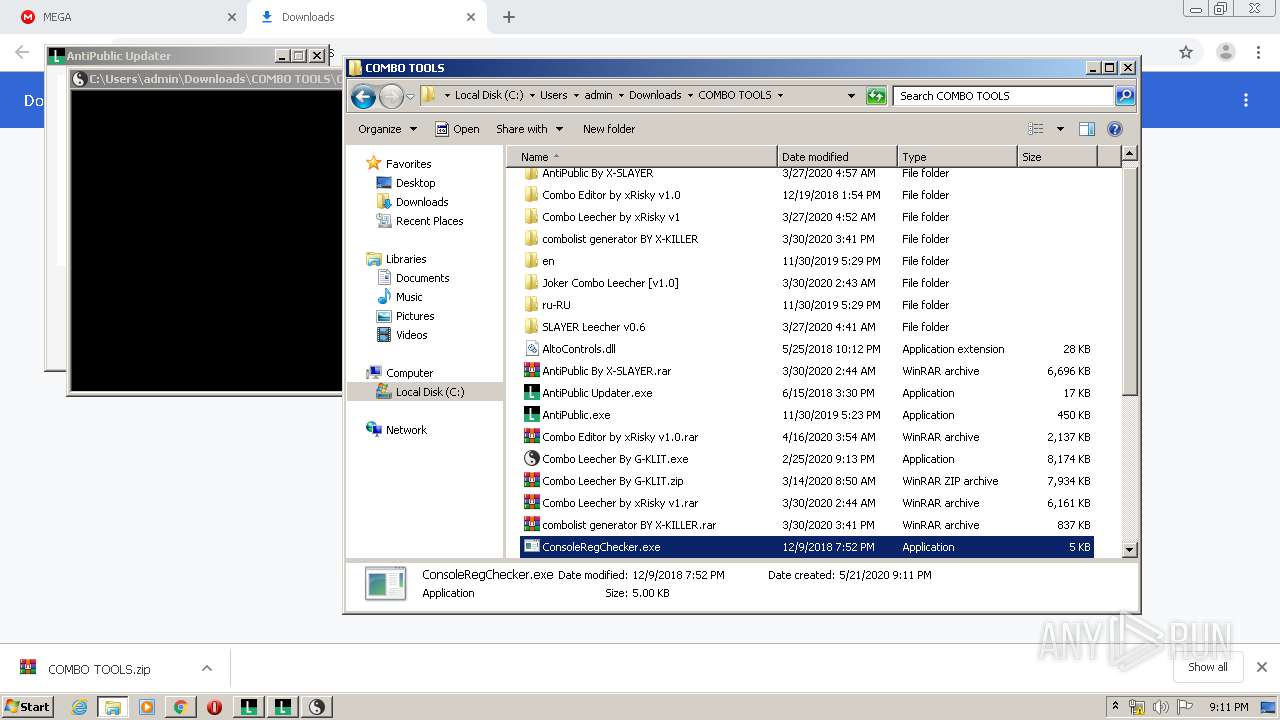1280x720 pixels.
Task: Select AntiPublic Updater.exe file
Action: tap(597, 393)
